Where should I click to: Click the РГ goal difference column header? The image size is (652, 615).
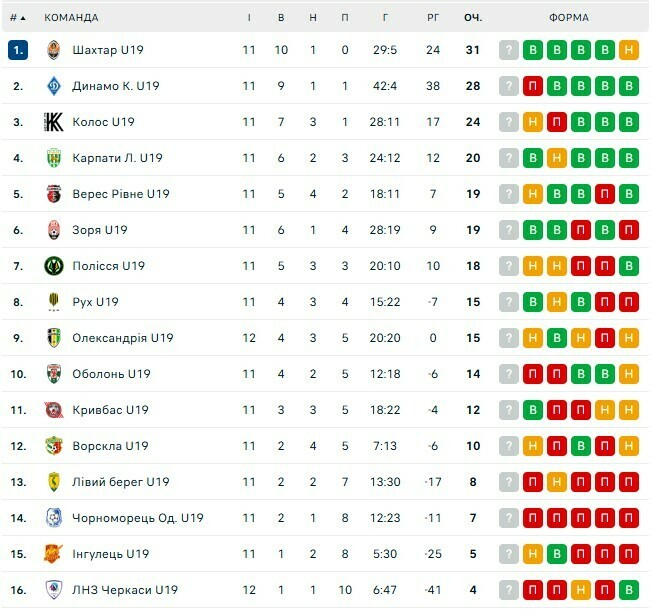click(432, 18)
